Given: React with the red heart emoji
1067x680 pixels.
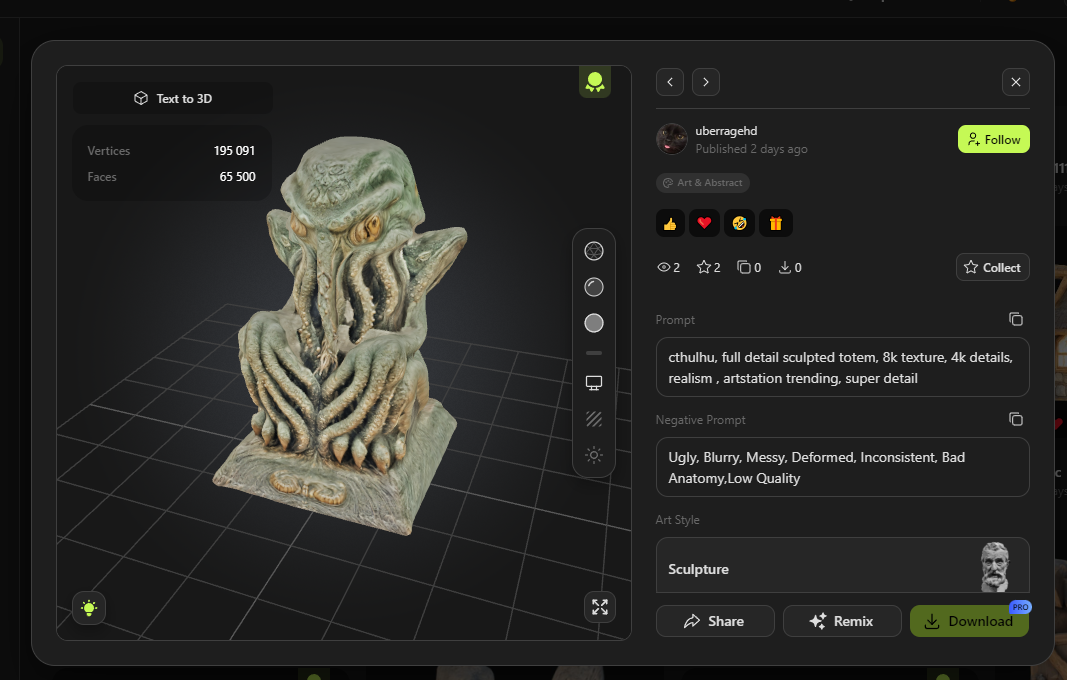Looking at the screenshot, I should point(704,223).
